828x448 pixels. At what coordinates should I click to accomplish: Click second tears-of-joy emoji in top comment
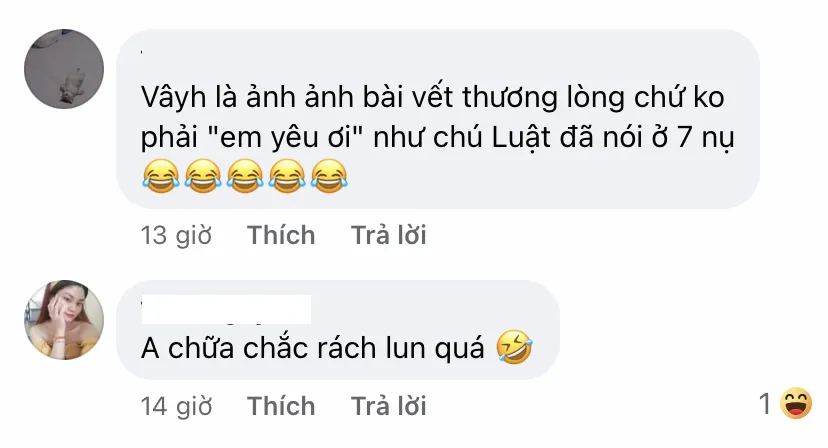pyautogui.click(x=203, y=176)
